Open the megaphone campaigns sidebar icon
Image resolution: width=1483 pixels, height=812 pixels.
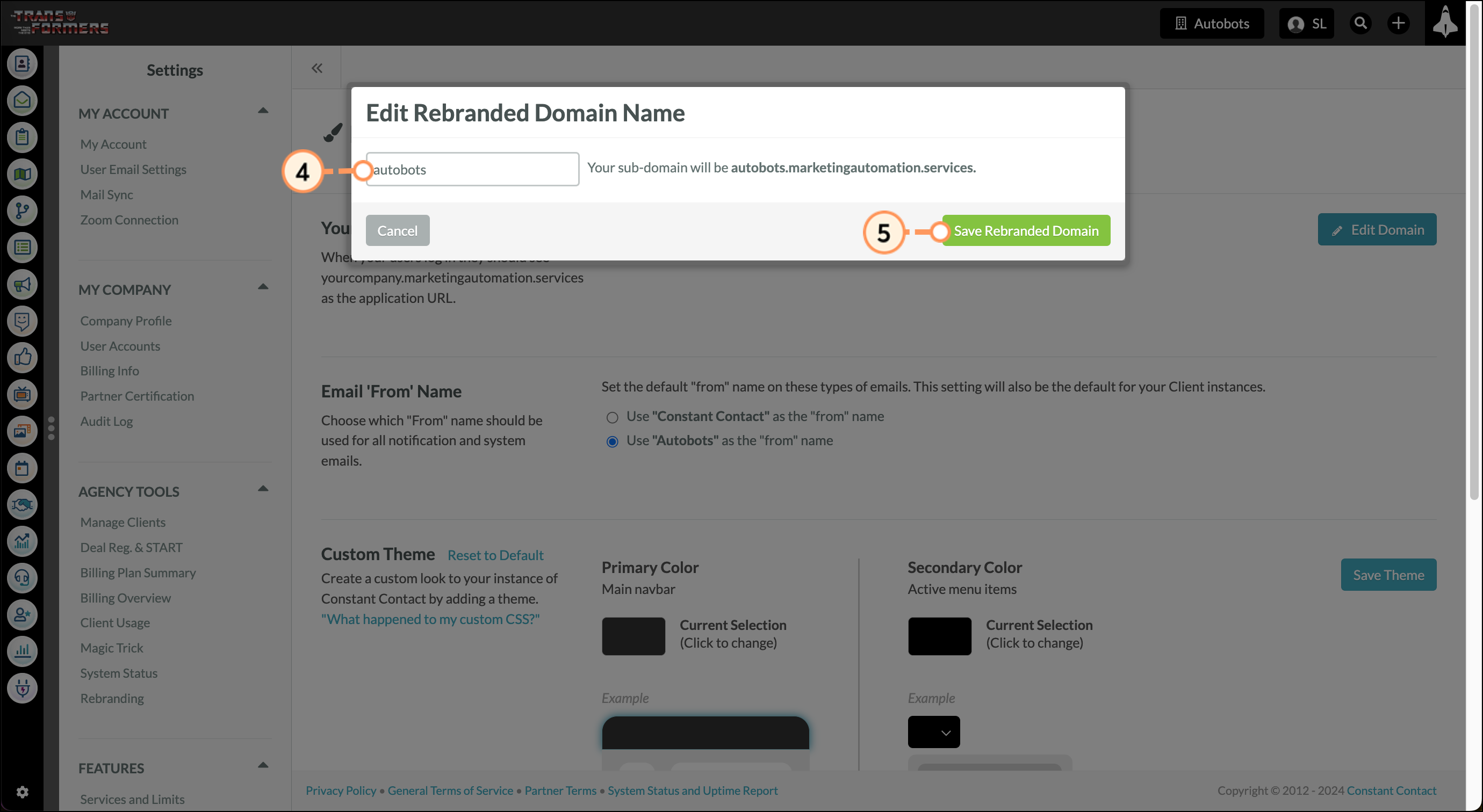22,284
